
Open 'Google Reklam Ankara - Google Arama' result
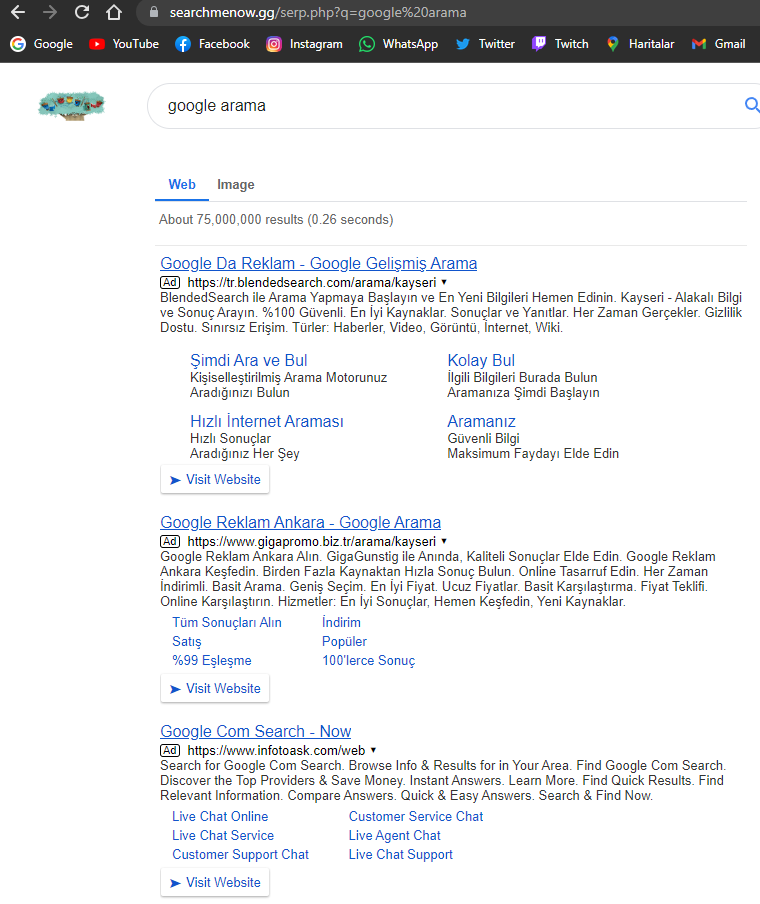300,522
